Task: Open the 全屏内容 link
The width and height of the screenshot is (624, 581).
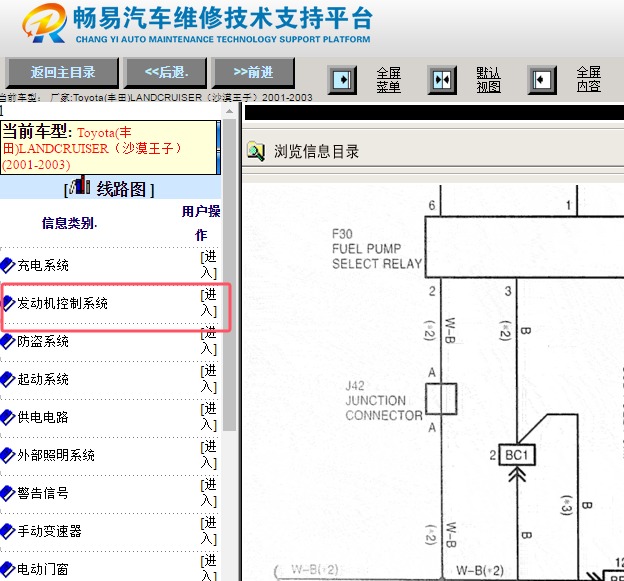Action: click(589, 80)
